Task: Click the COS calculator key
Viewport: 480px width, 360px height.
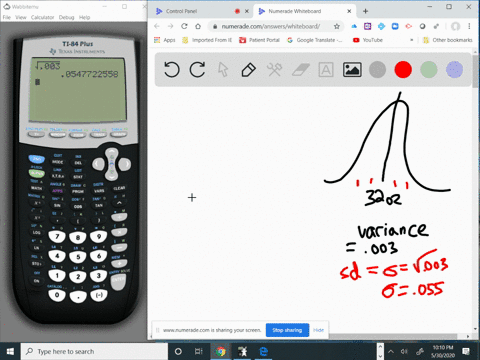Action: [x=78, y=207]
